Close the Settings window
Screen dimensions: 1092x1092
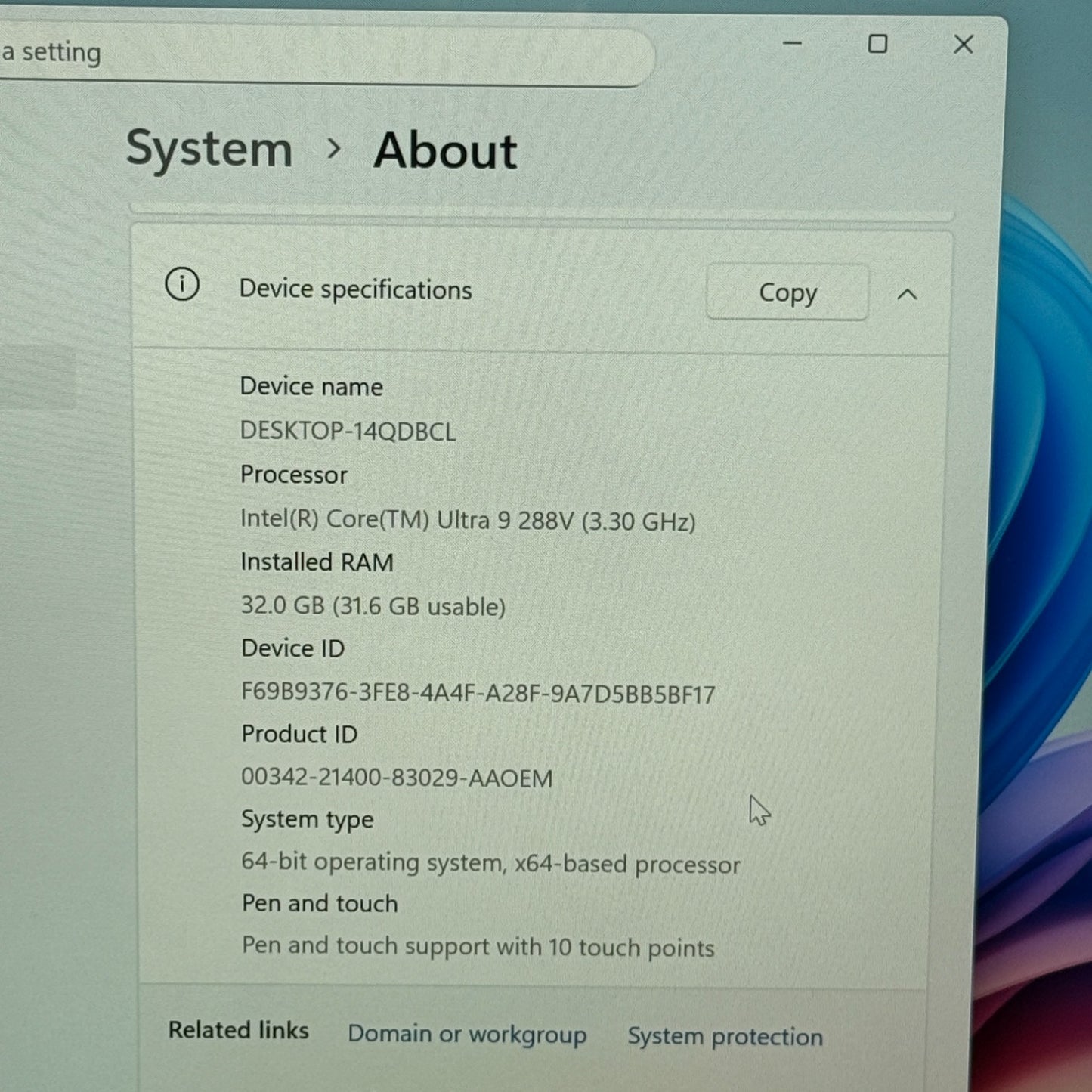point(963,45)
